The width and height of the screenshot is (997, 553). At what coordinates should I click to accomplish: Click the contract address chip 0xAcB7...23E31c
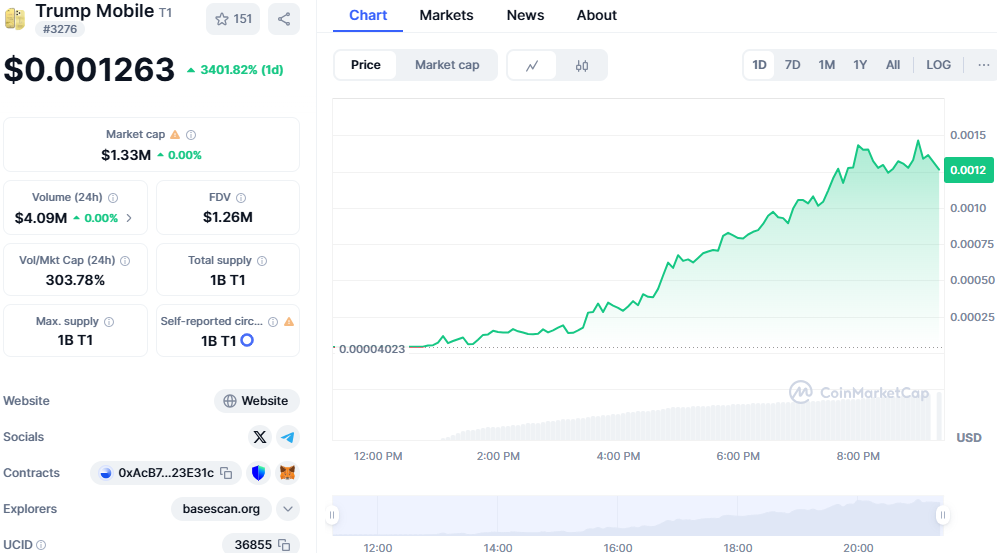coord(166,473)
